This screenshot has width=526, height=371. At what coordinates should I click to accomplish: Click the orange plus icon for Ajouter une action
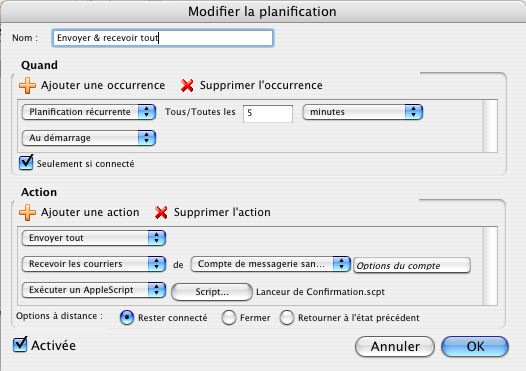(27, 213)
